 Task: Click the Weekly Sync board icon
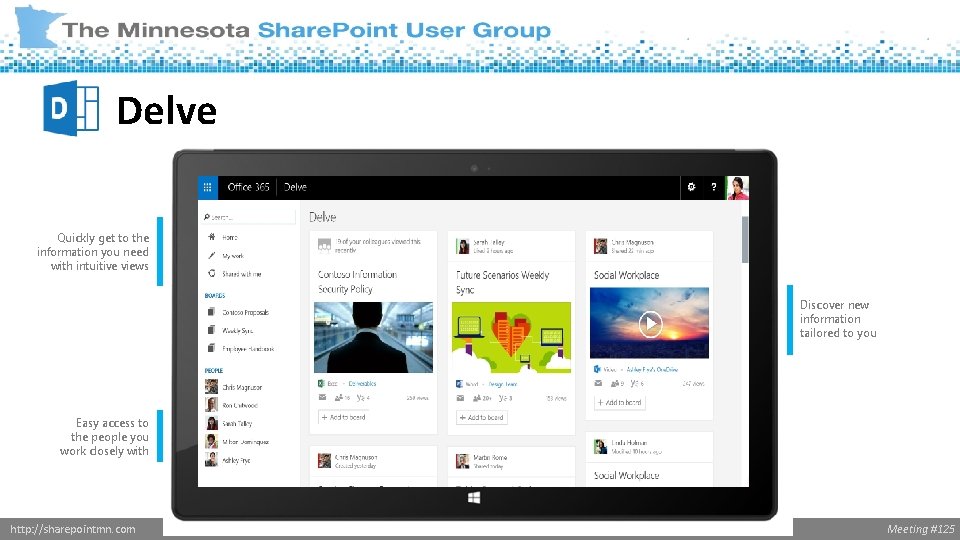[x=211, y=330]
